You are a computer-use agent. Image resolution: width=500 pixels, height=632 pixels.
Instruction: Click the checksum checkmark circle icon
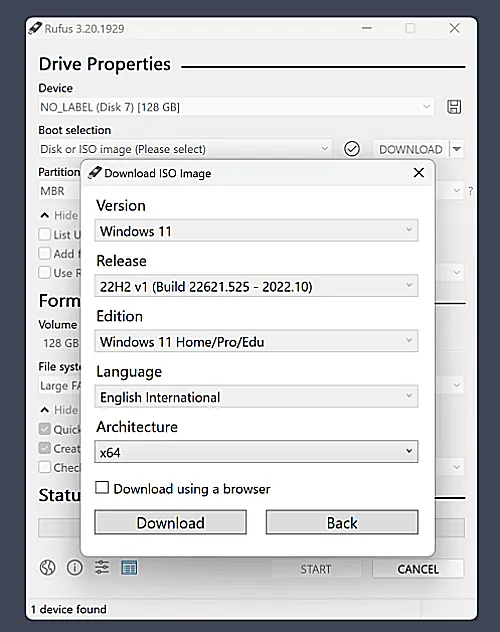(352, 149)
